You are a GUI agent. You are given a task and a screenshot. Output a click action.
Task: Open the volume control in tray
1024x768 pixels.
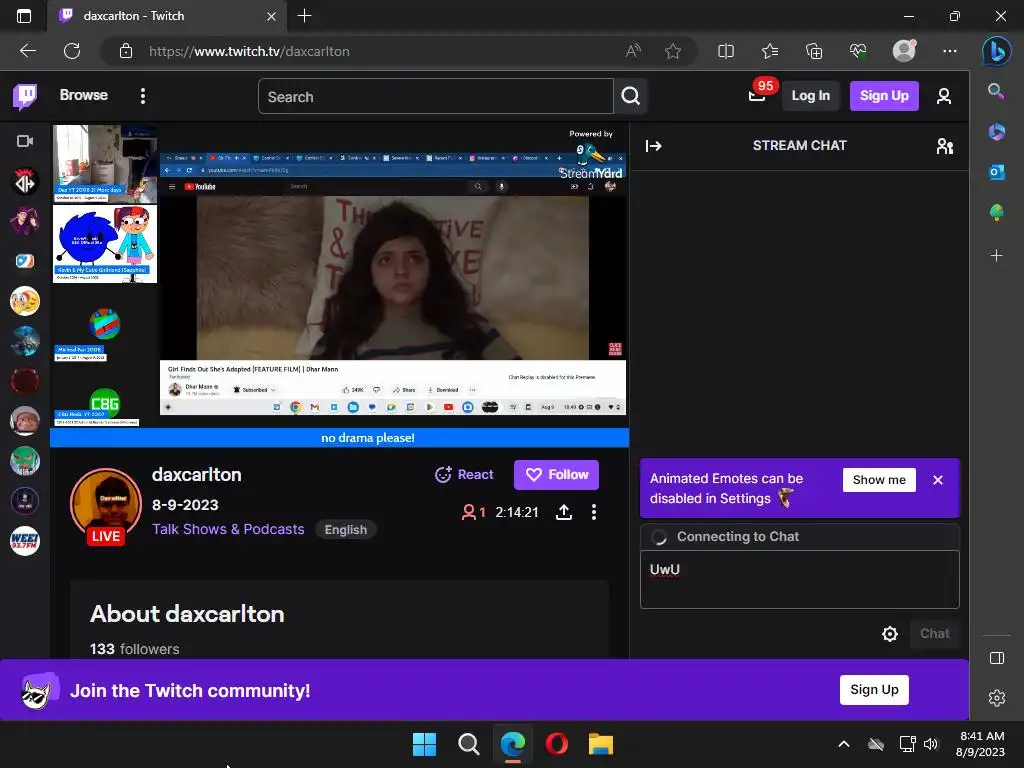point(931,744)
